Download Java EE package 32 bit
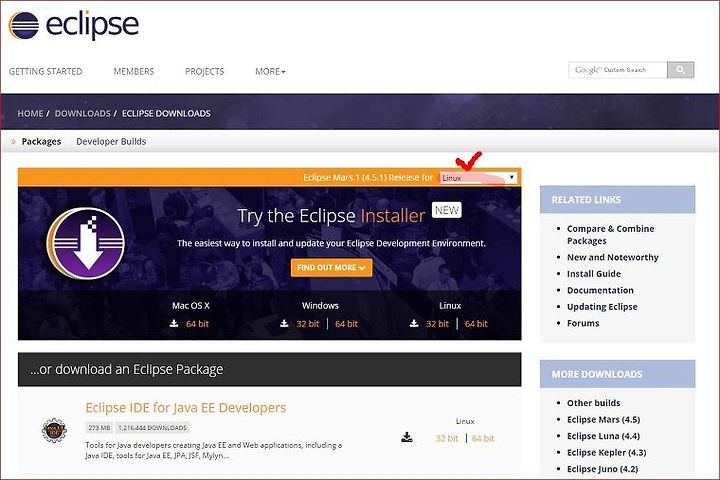This screenshot has width=720, height=480. (x=447, y=438)
